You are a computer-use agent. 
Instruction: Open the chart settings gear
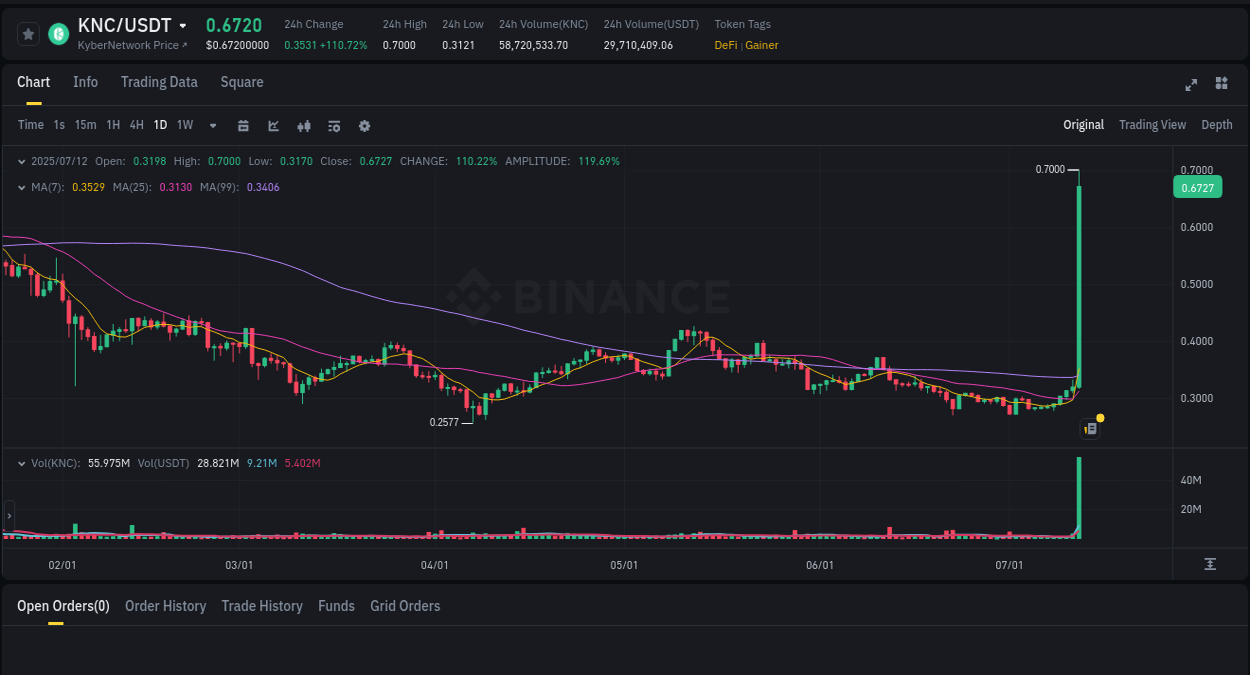coord(364,125)
